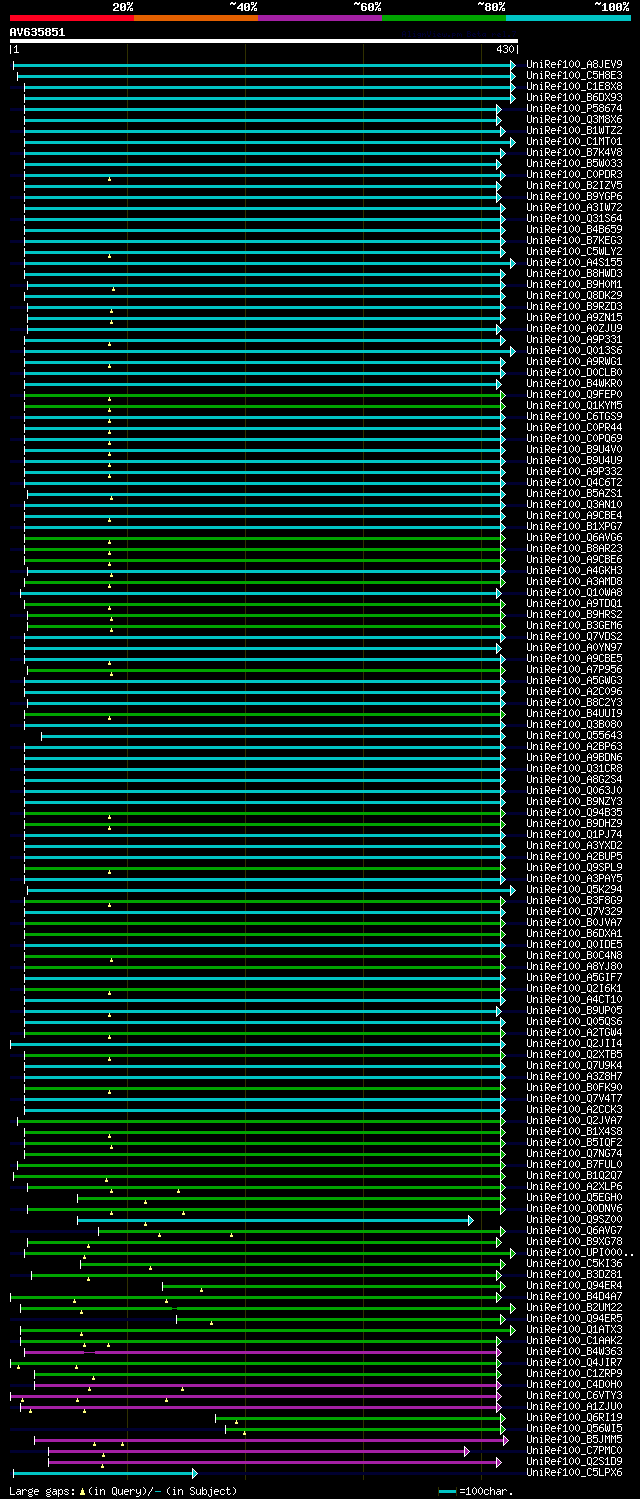Image resolution: width=640 pixels, height=1499 pixels.
Task: Click the arrowhead ending the UniRef100_C1MT01 bar
Action: click(x=513, y=142)
